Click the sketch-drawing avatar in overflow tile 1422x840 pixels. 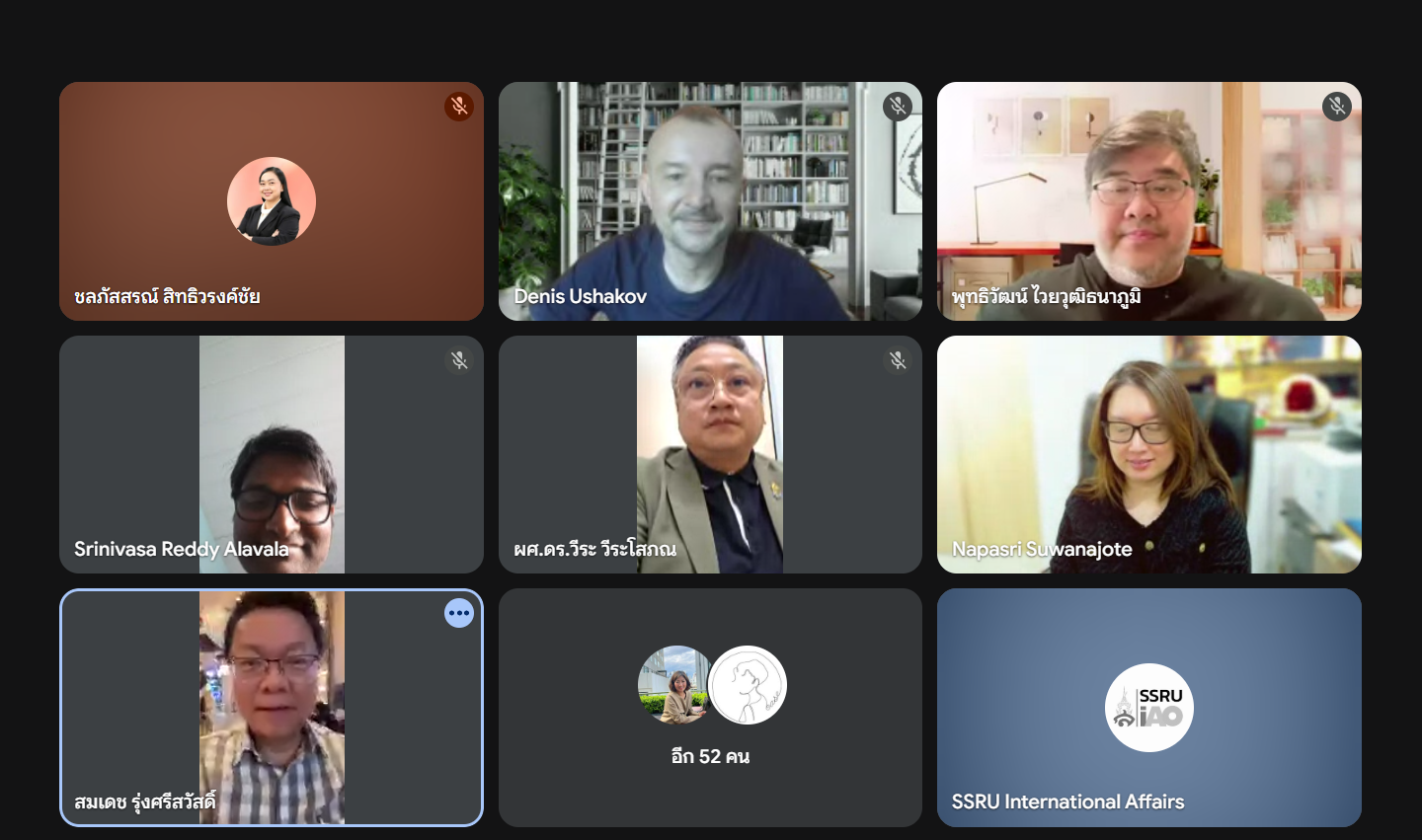point(748,685)
